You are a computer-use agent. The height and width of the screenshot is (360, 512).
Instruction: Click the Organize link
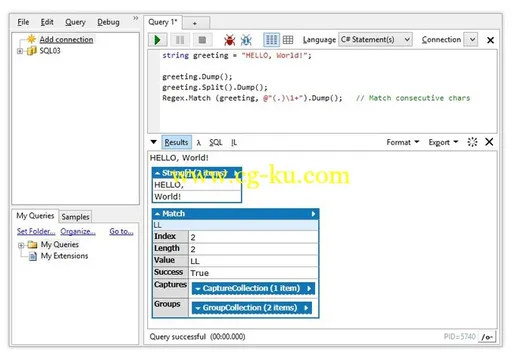(x=78, y=231)
